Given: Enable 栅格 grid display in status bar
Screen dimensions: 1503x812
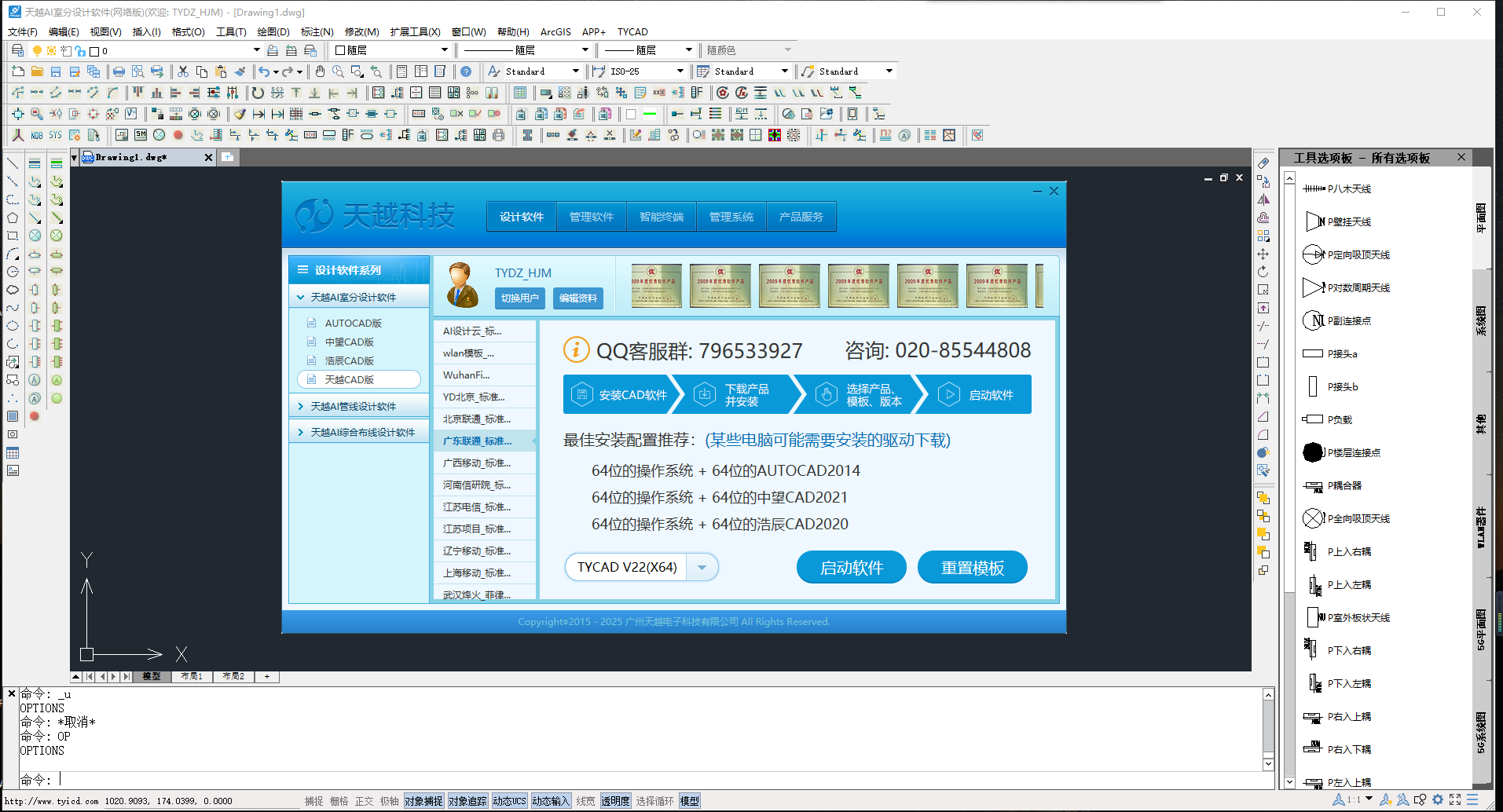Looking at the screenshot, I should (x=339, y=801).
